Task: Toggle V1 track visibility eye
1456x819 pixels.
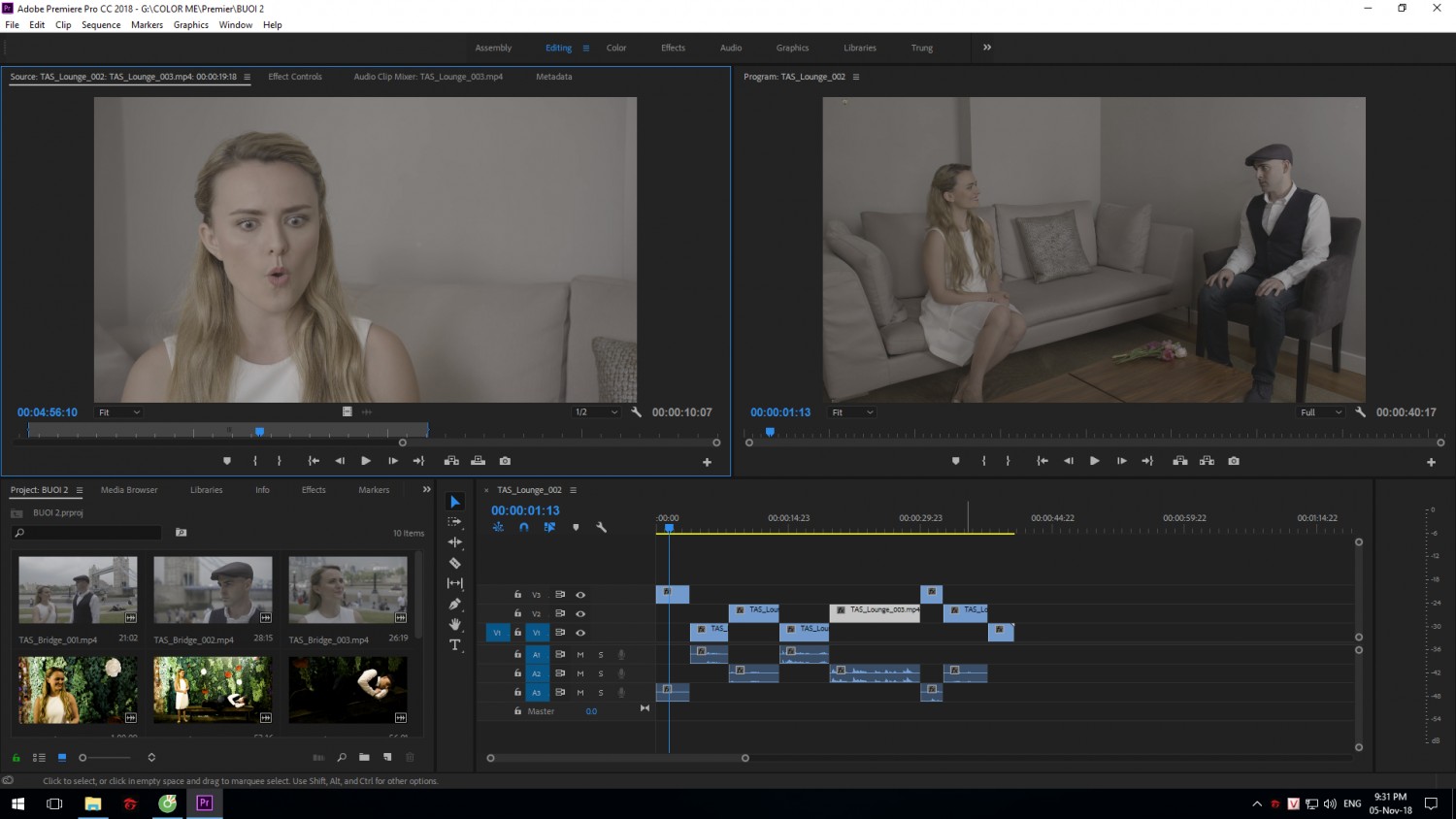Action: (580, 633)
